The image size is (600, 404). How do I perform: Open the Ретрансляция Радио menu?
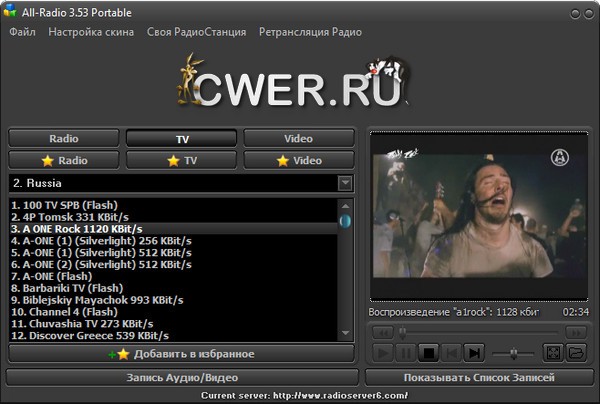coord(311,32)
